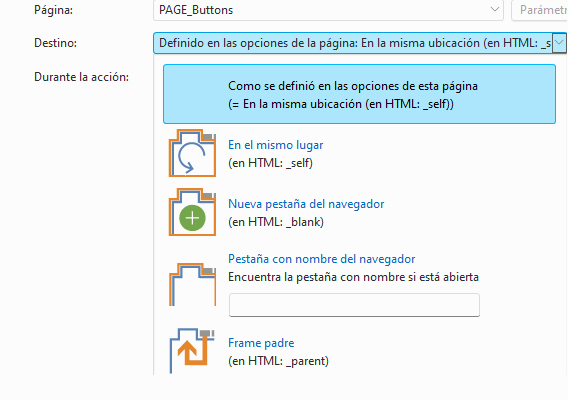Click the 'Durante la acción:' label
This screenshot has height=400, width=568.
click(x=82, y=77)
